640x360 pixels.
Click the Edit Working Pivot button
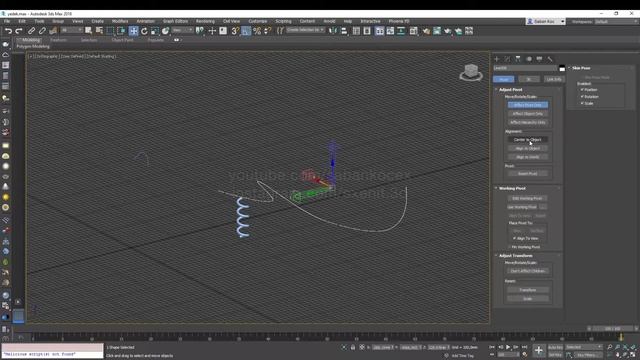(x=528, y=198)
